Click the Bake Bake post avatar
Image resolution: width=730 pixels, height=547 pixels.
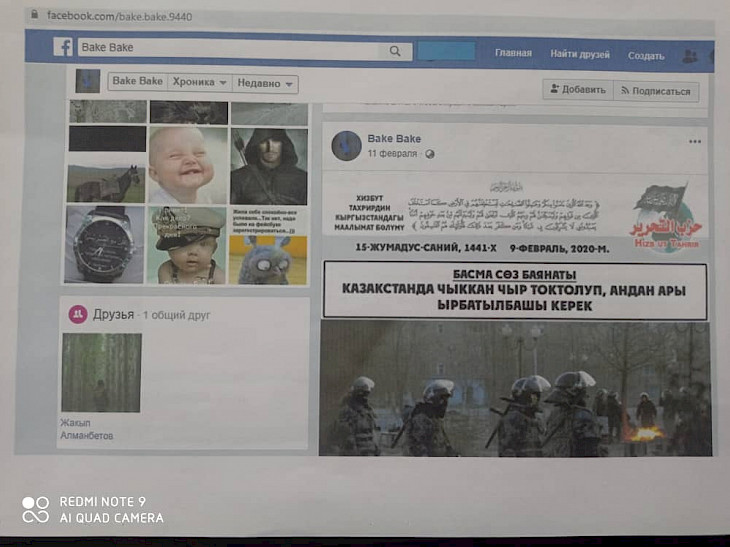click(346, 146)
